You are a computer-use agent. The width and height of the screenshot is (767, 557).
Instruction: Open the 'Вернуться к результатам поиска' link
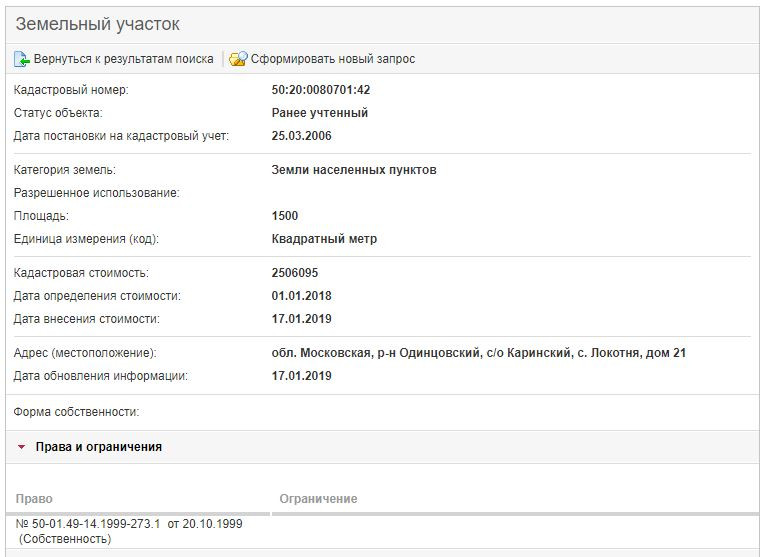(123, 59)
